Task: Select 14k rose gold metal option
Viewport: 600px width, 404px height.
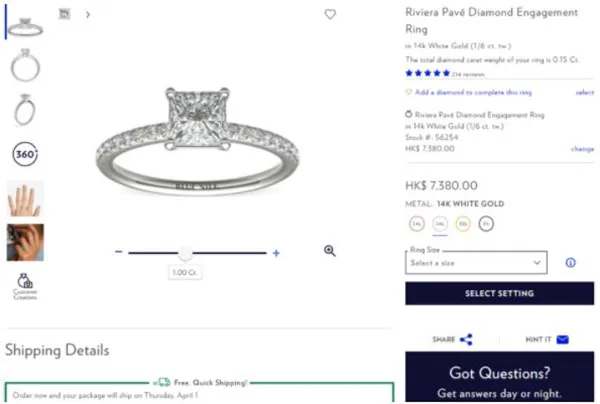Action: coord(415,224)
